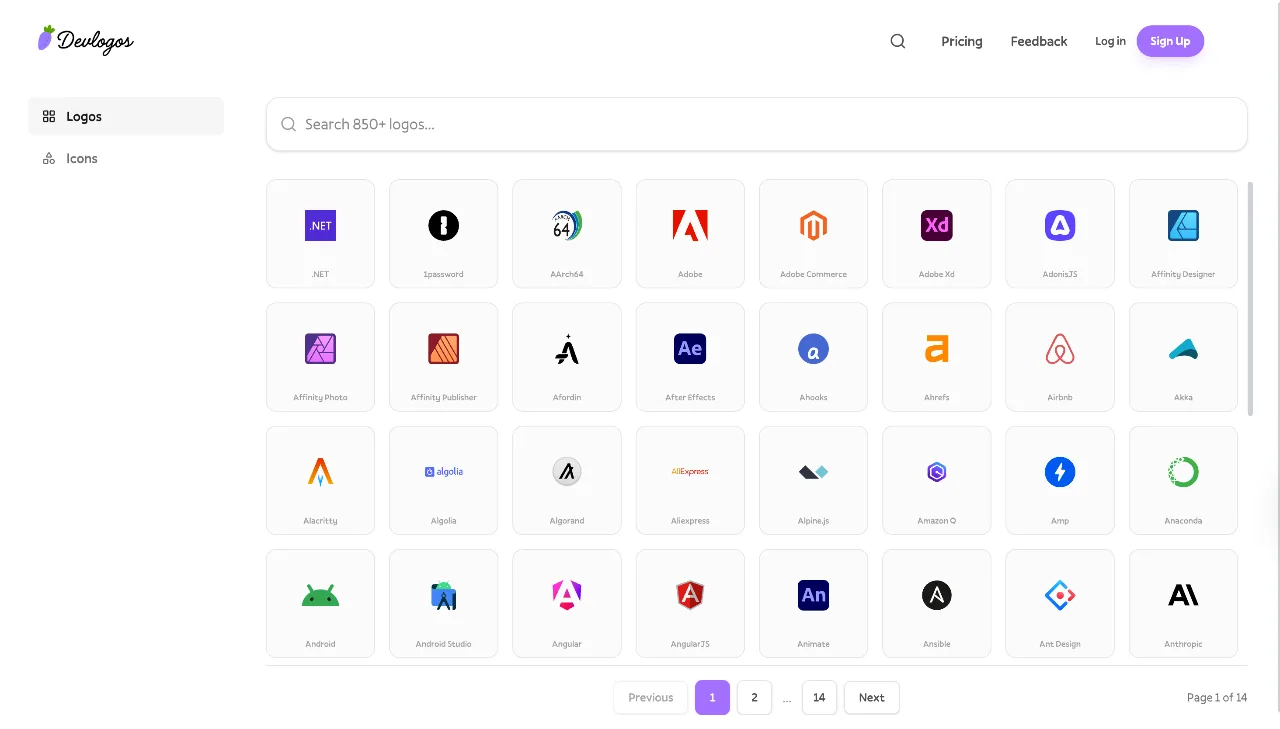Select the Aliexpress logo

(690, 481)
